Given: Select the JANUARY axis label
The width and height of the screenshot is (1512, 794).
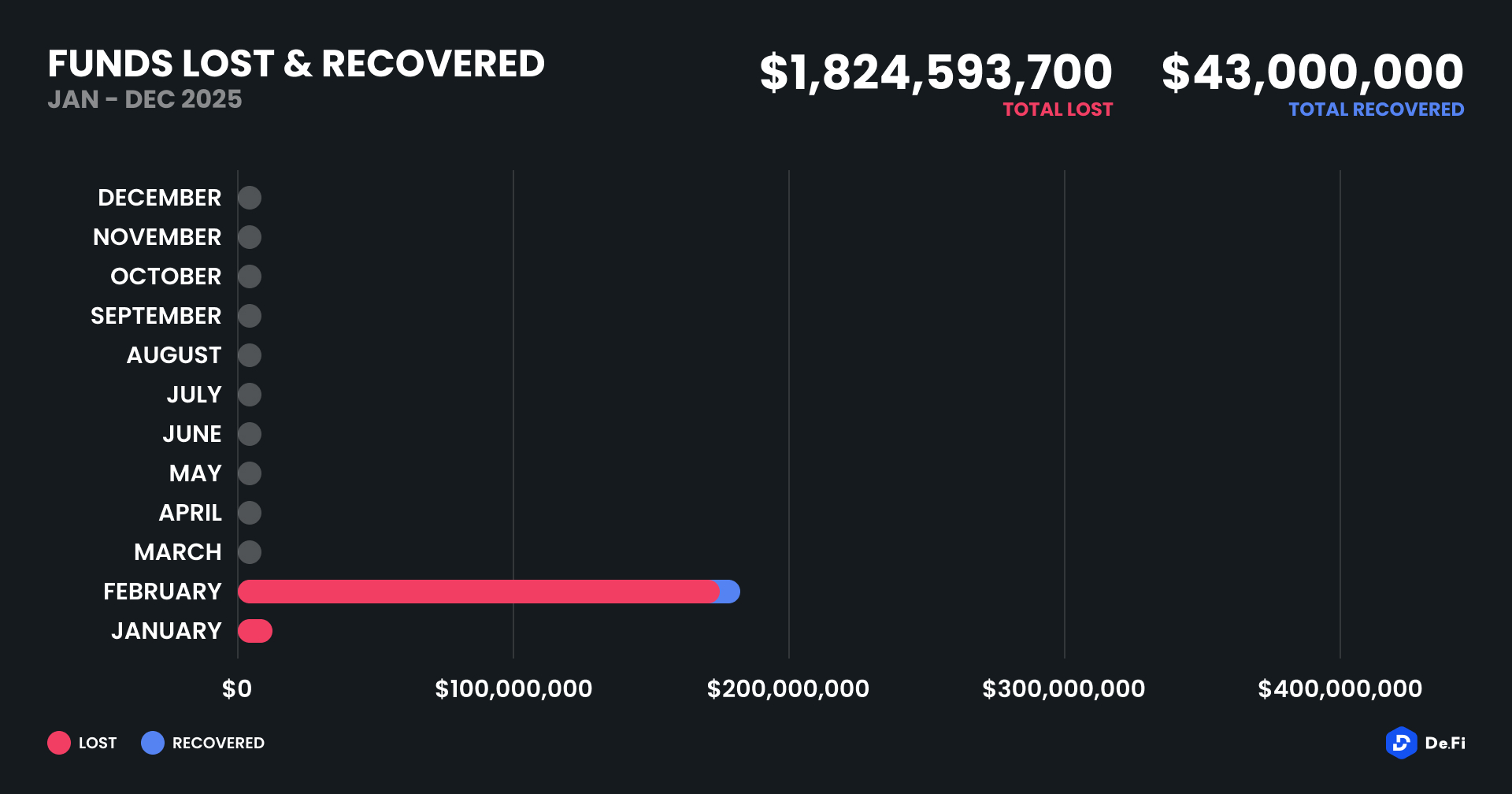Looking at the screenshot, I should (x=166, y=631).
